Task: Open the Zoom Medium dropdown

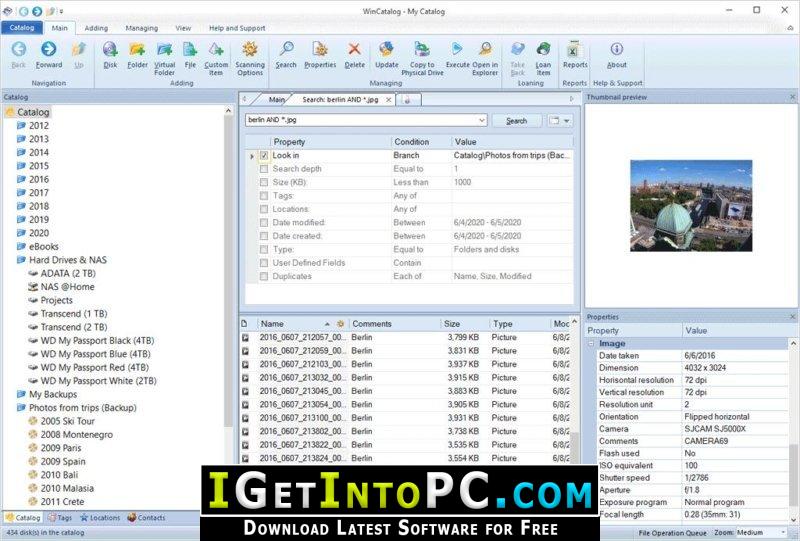Action: tap(761, 532)
